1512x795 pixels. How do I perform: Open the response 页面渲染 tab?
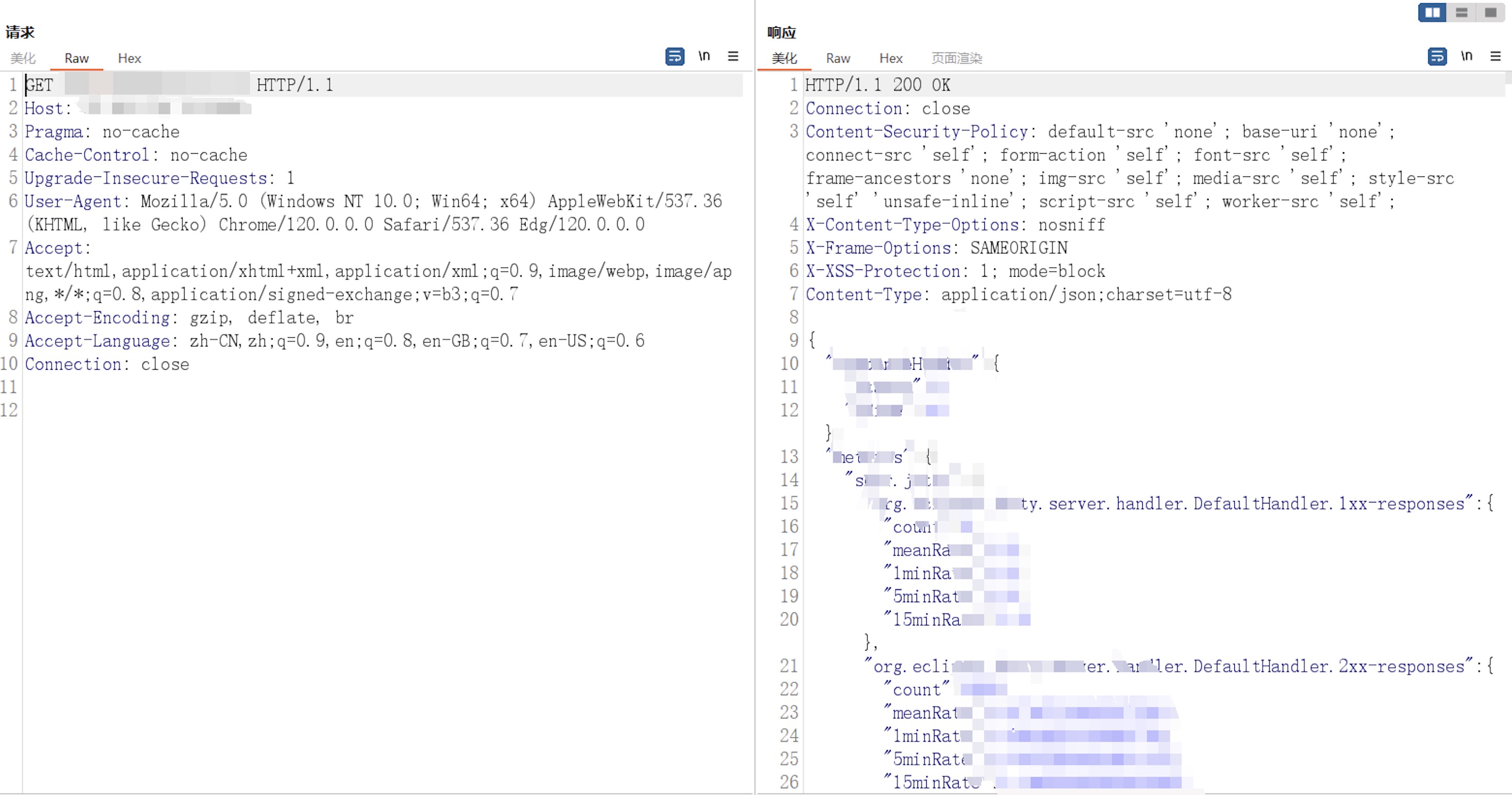(x=957, y=58)
